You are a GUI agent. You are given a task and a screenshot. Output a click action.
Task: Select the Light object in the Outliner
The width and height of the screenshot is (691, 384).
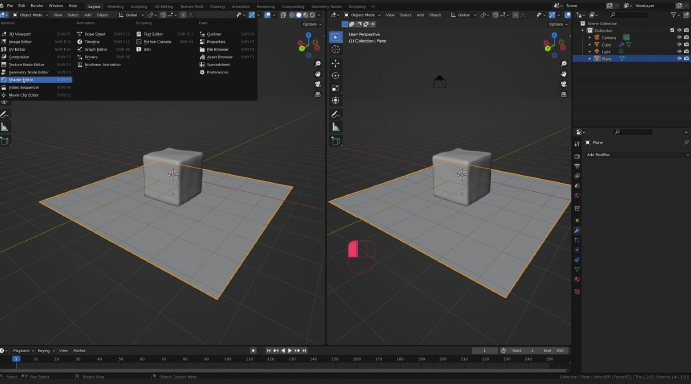[606, 52]
